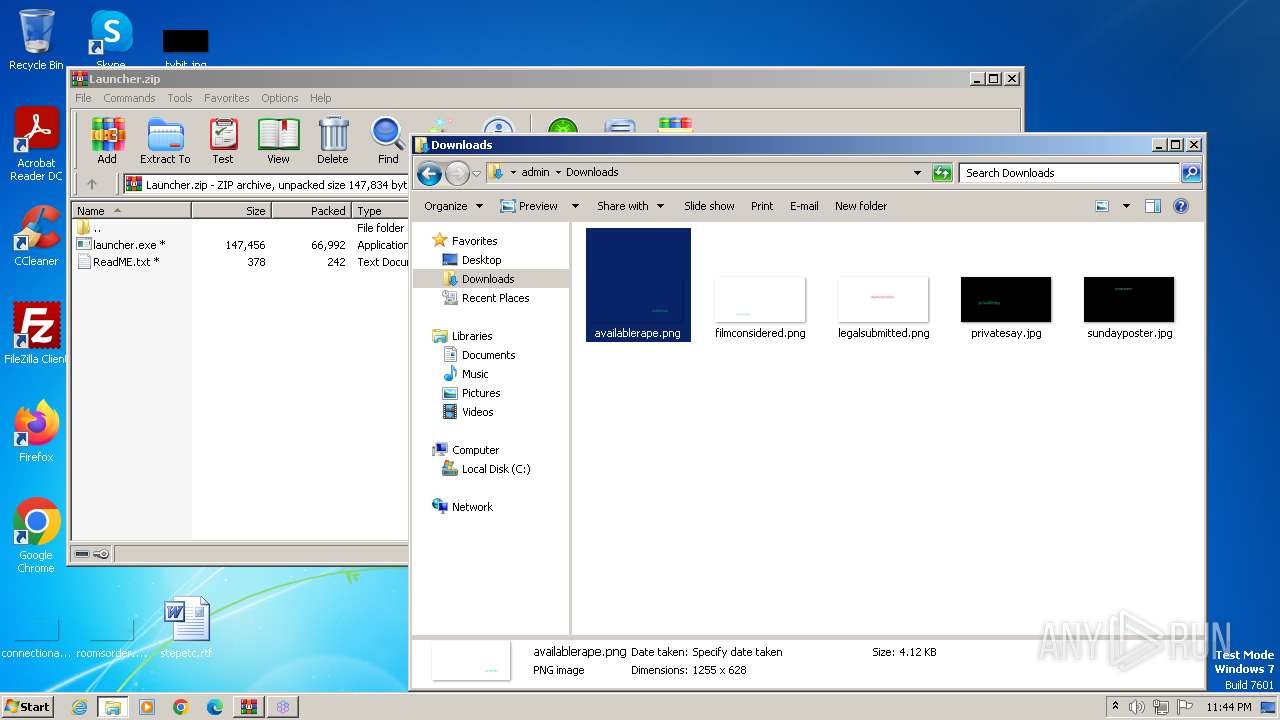Screen dimensions: 1280x720
Task: Click the change view icon in Explorer
Action: (1102, 206)
